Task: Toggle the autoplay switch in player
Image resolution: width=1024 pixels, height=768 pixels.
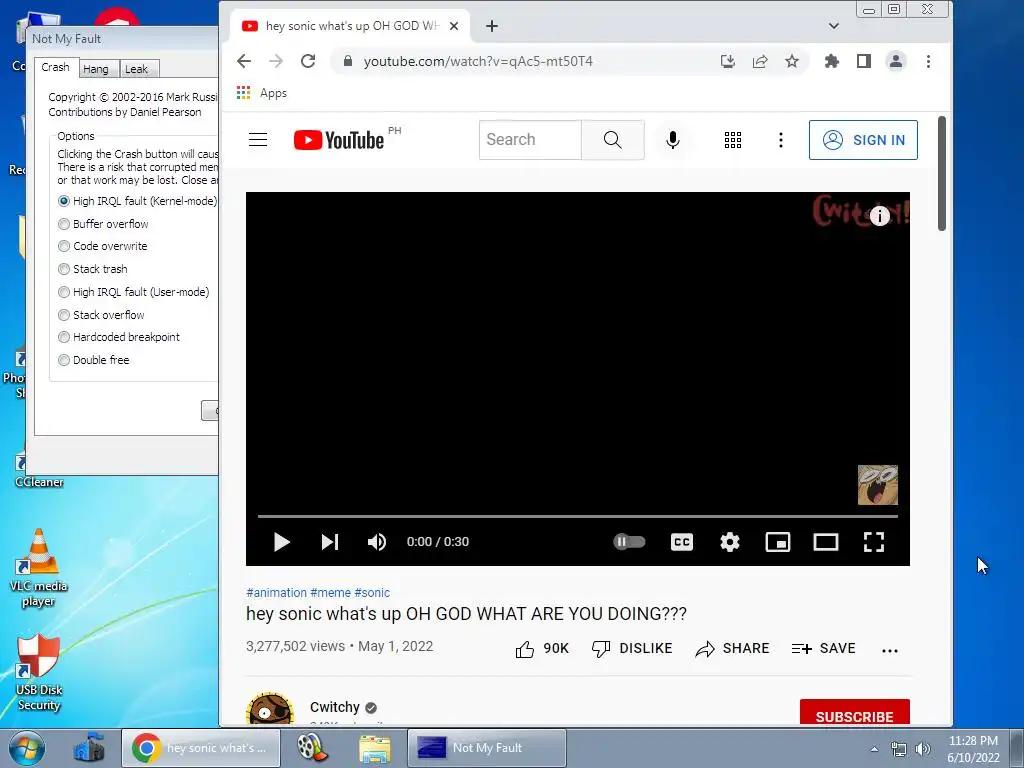Action: tap(629, 541)
